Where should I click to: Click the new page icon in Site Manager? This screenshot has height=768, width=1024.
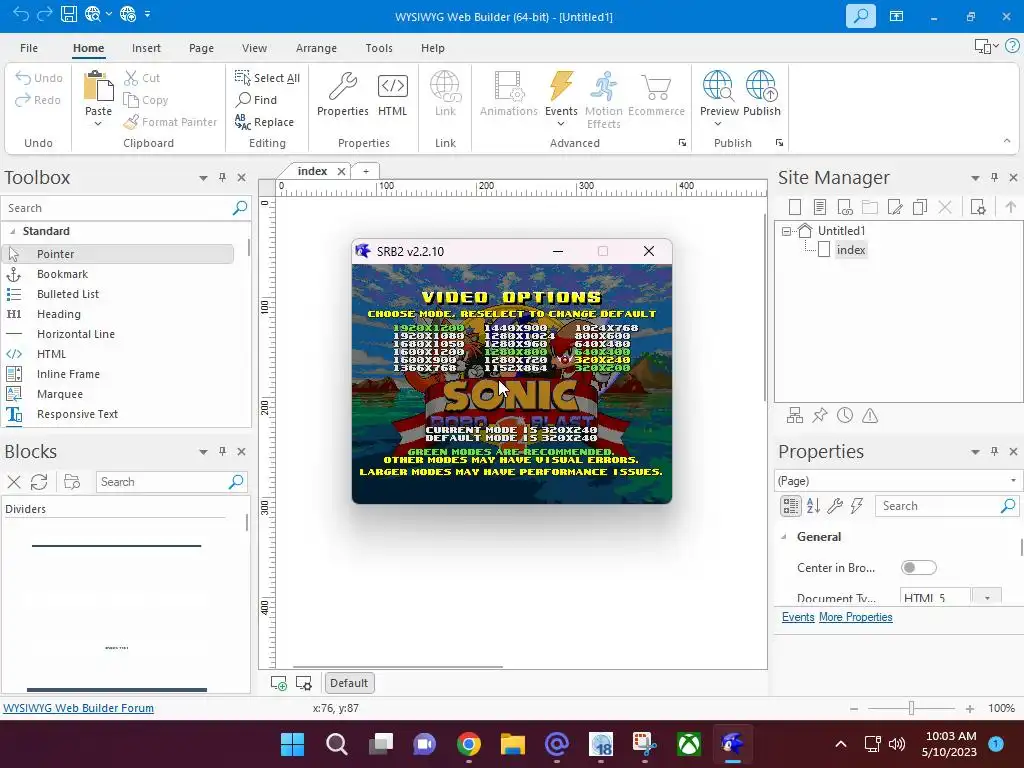pos(795,207)
